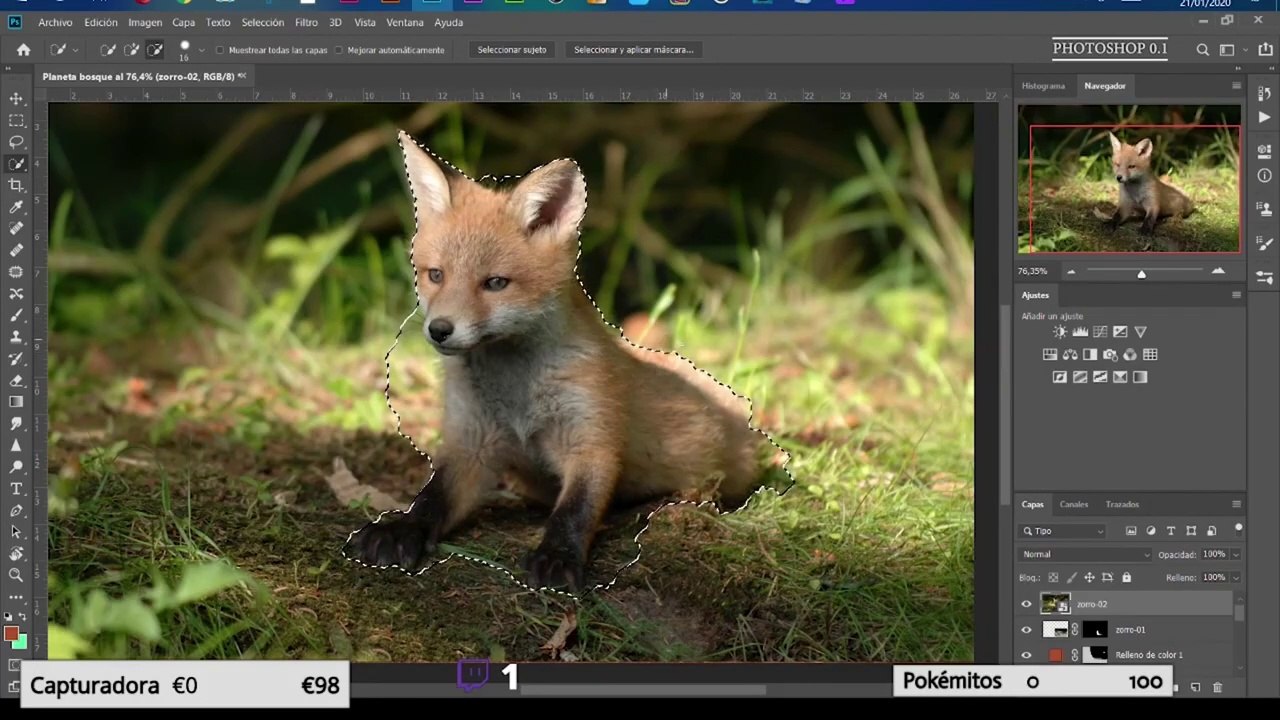The width and height of the screenshot is (1280, 720).
Task: Open the Actions play panel icon
Action: click(x=1265, y=117)
